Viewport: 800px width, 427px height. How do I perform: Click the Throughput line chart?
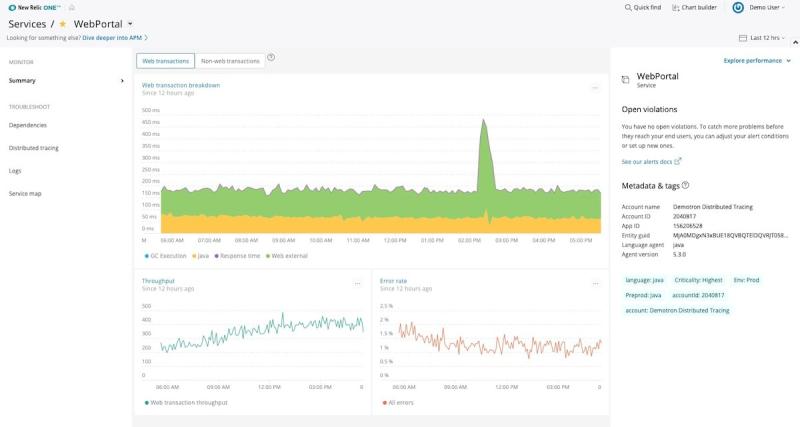(x=262, y=332)
